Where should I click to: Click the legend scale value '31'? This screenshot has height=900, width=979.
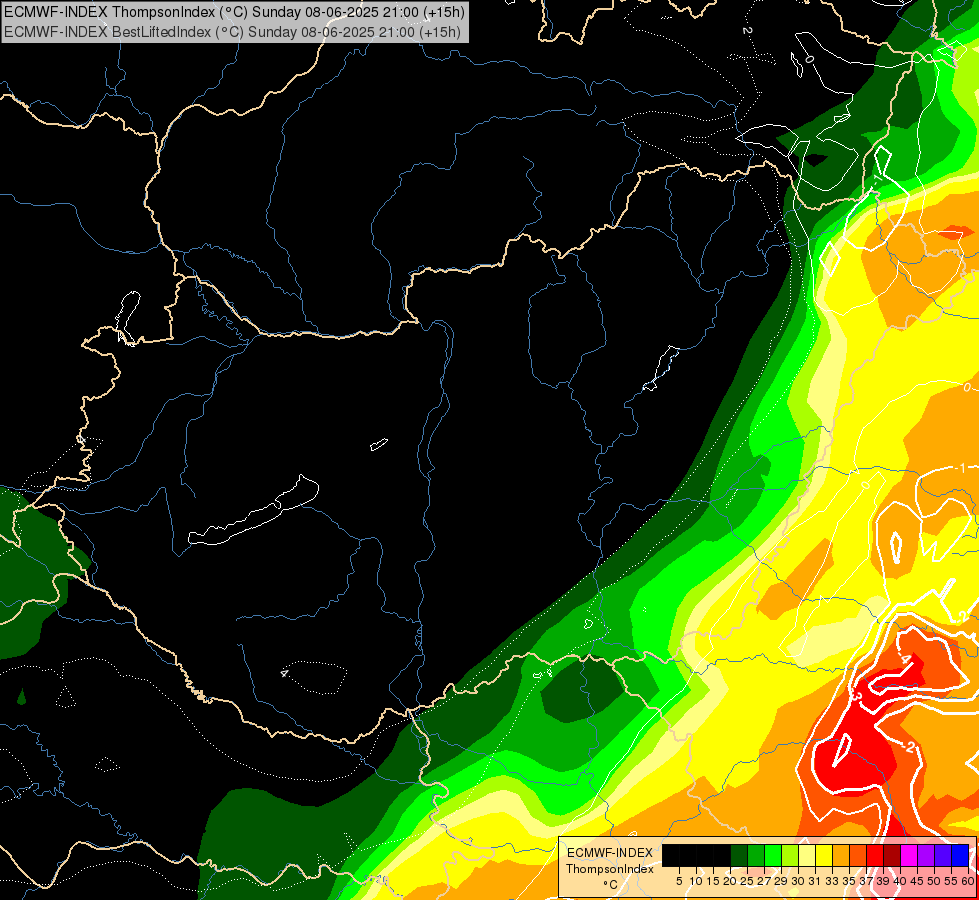816,881
